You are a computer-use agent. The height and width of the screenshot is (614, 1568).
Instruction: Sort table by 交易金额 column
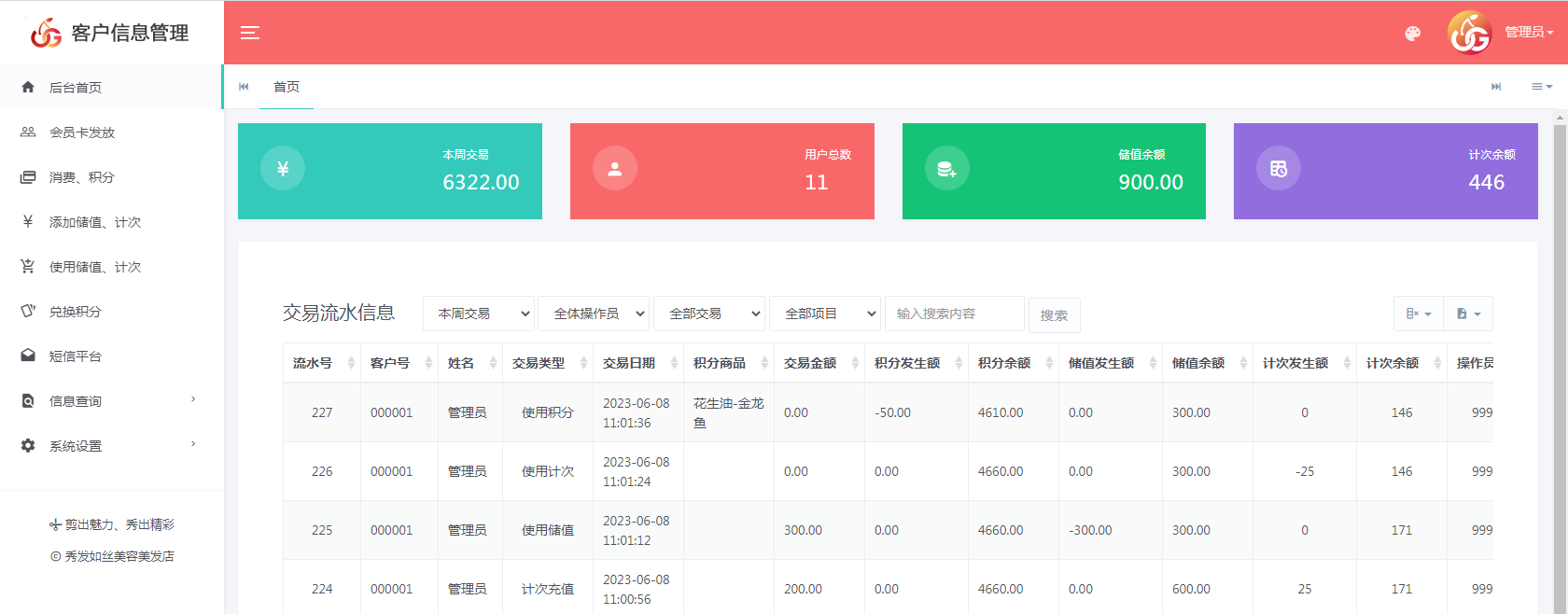pos(819,363)
